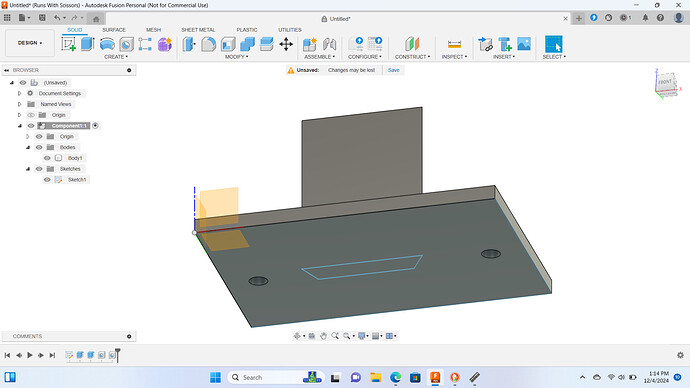
Task: Select the Fillet tool icon
Action: (x=209, y=44)
